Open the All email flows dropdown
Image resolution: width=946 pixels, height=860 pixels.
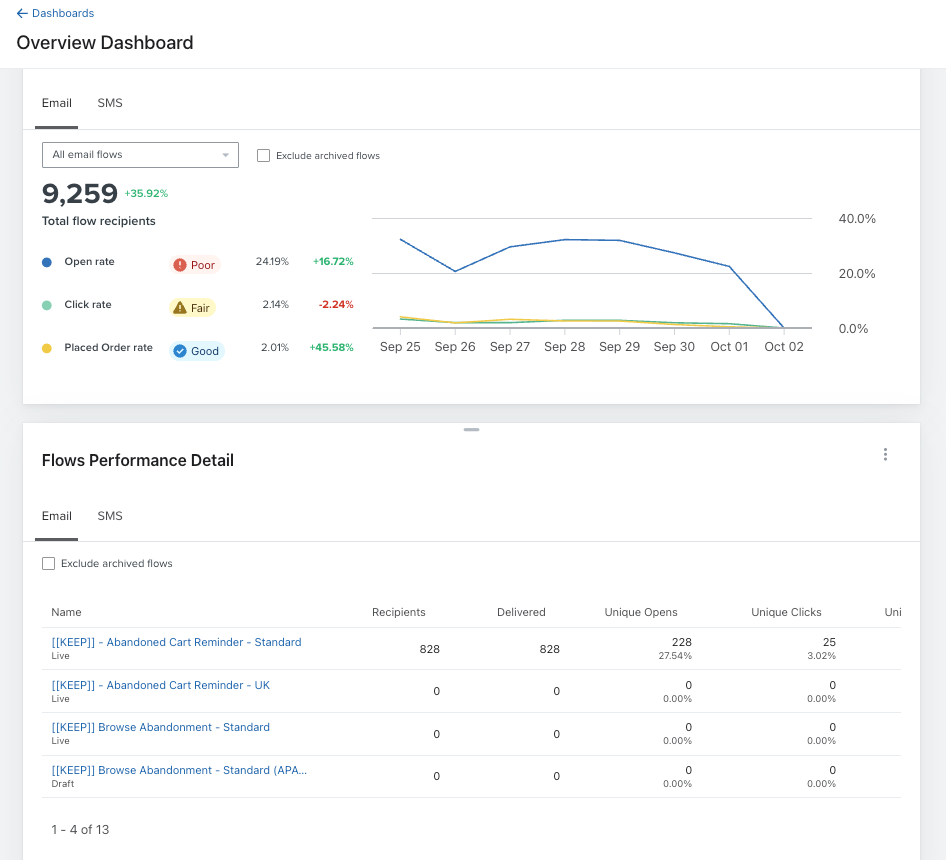click(140, 155)
